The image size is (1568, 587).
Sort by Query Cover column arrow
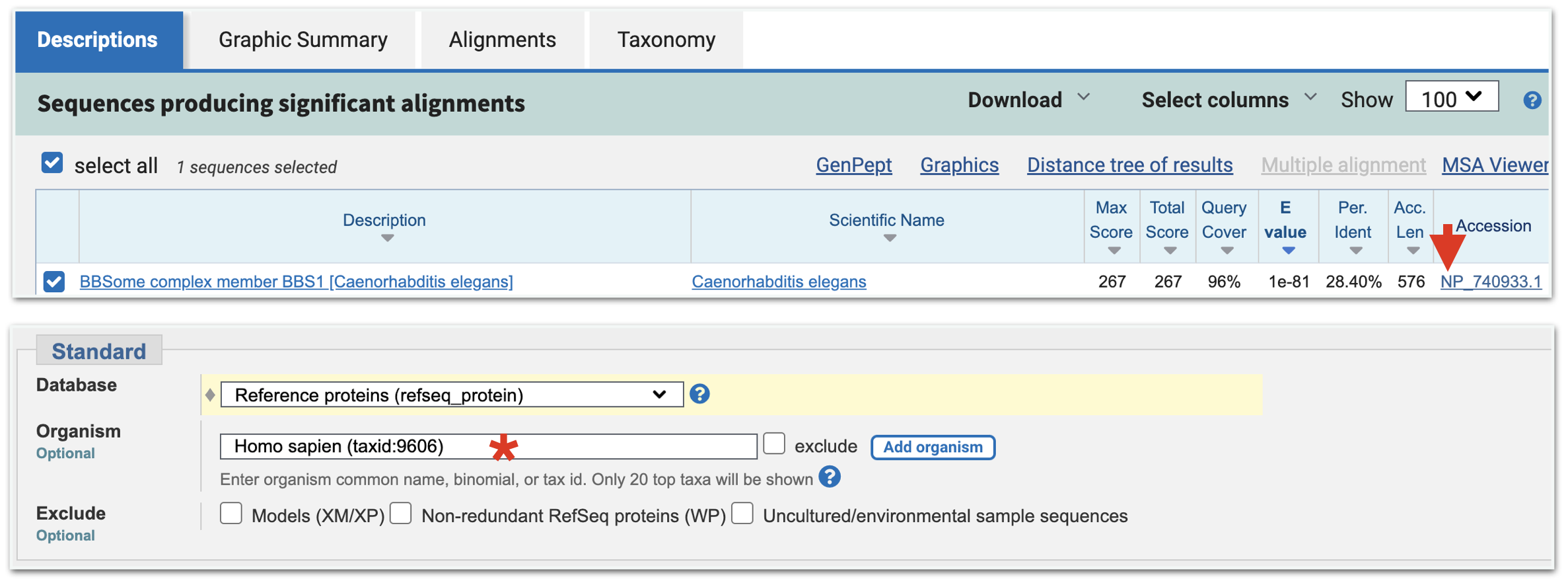tap(1227, 251)
